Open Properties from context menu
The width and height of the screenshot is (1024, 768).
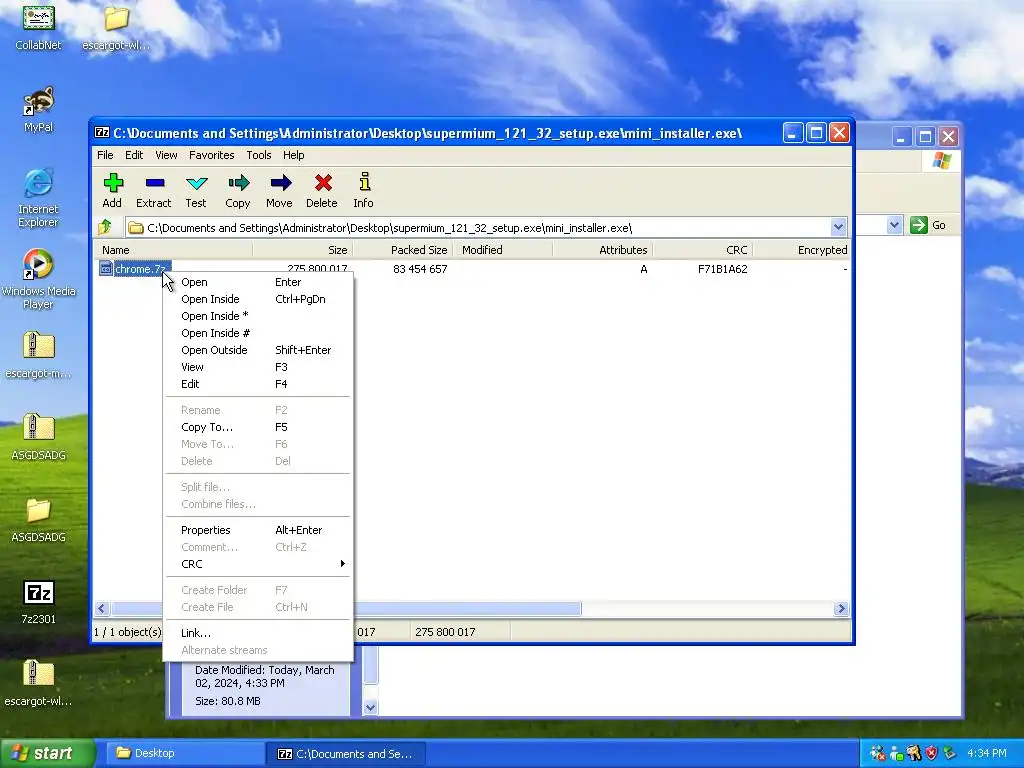point(258,530)
